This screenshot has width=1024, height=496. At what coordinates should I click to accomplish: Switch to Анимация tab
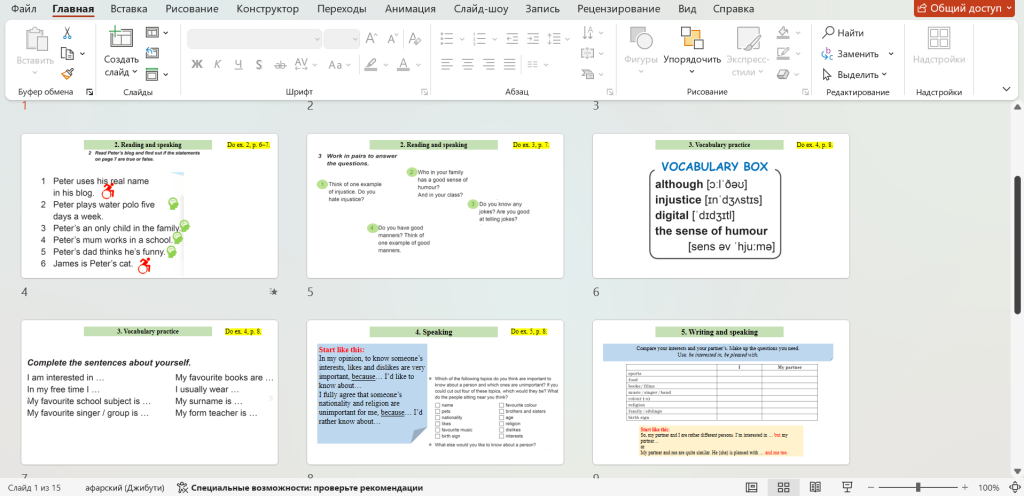tap(410, 9)
